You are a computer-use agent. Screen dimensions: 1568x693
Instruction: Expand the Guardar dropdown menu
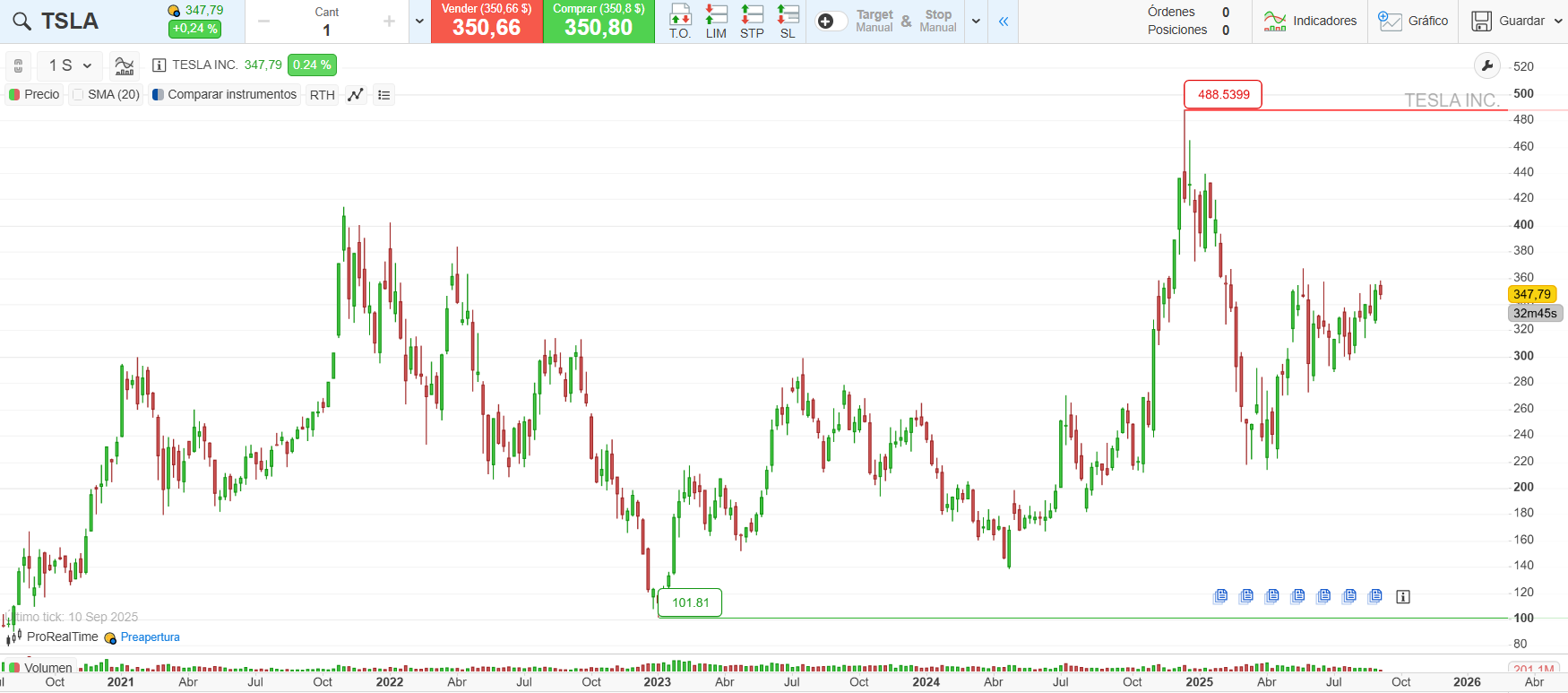pyautogui.click(x=1559, y=21)
